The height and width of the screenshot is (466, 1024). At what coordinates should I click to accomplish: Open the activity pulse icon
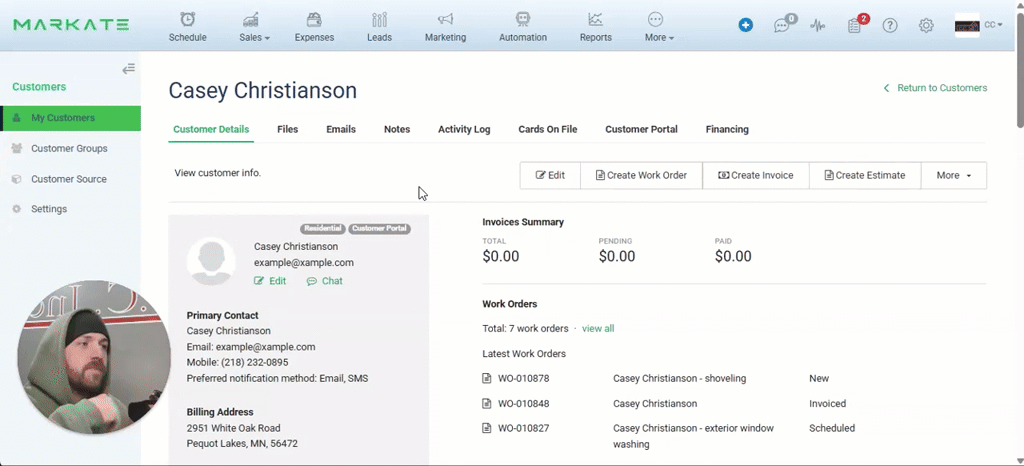tap(818, 25)
